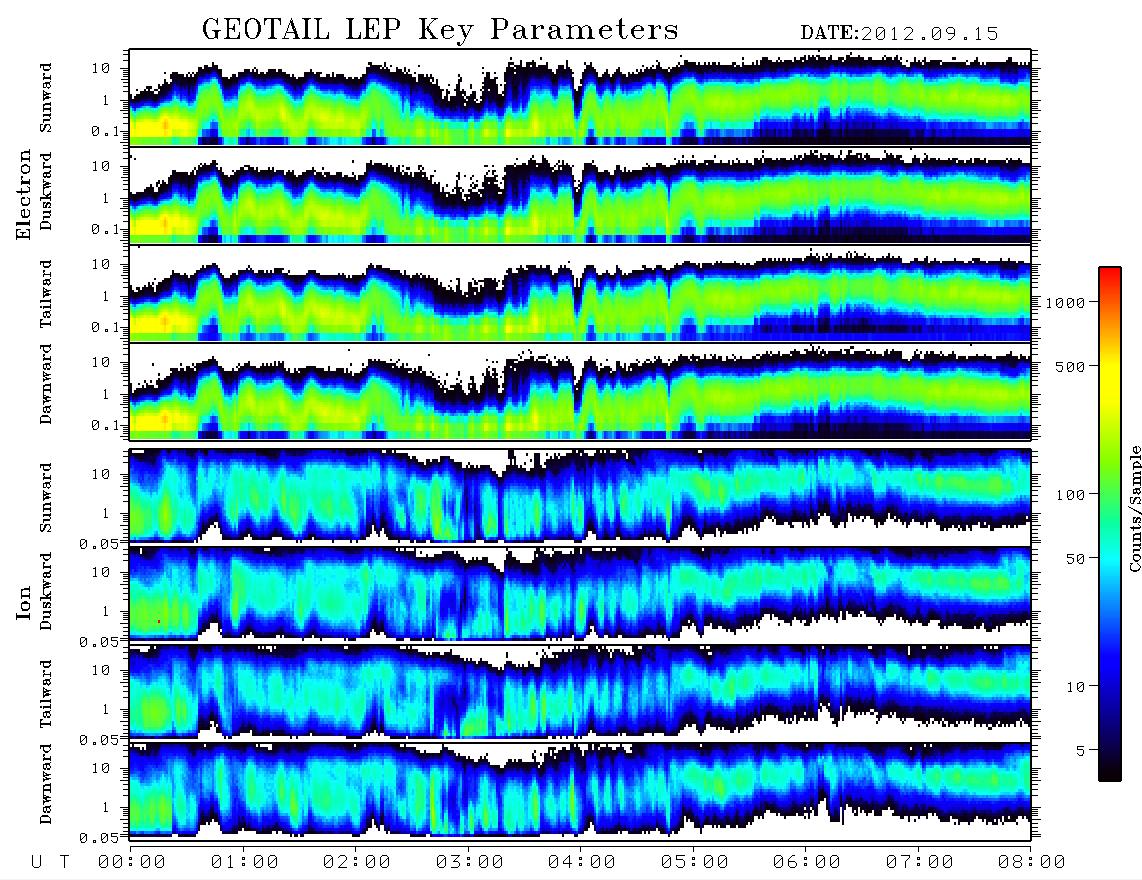
Task: Click the "50" color scale value
Action: [x=1075, y=559]
